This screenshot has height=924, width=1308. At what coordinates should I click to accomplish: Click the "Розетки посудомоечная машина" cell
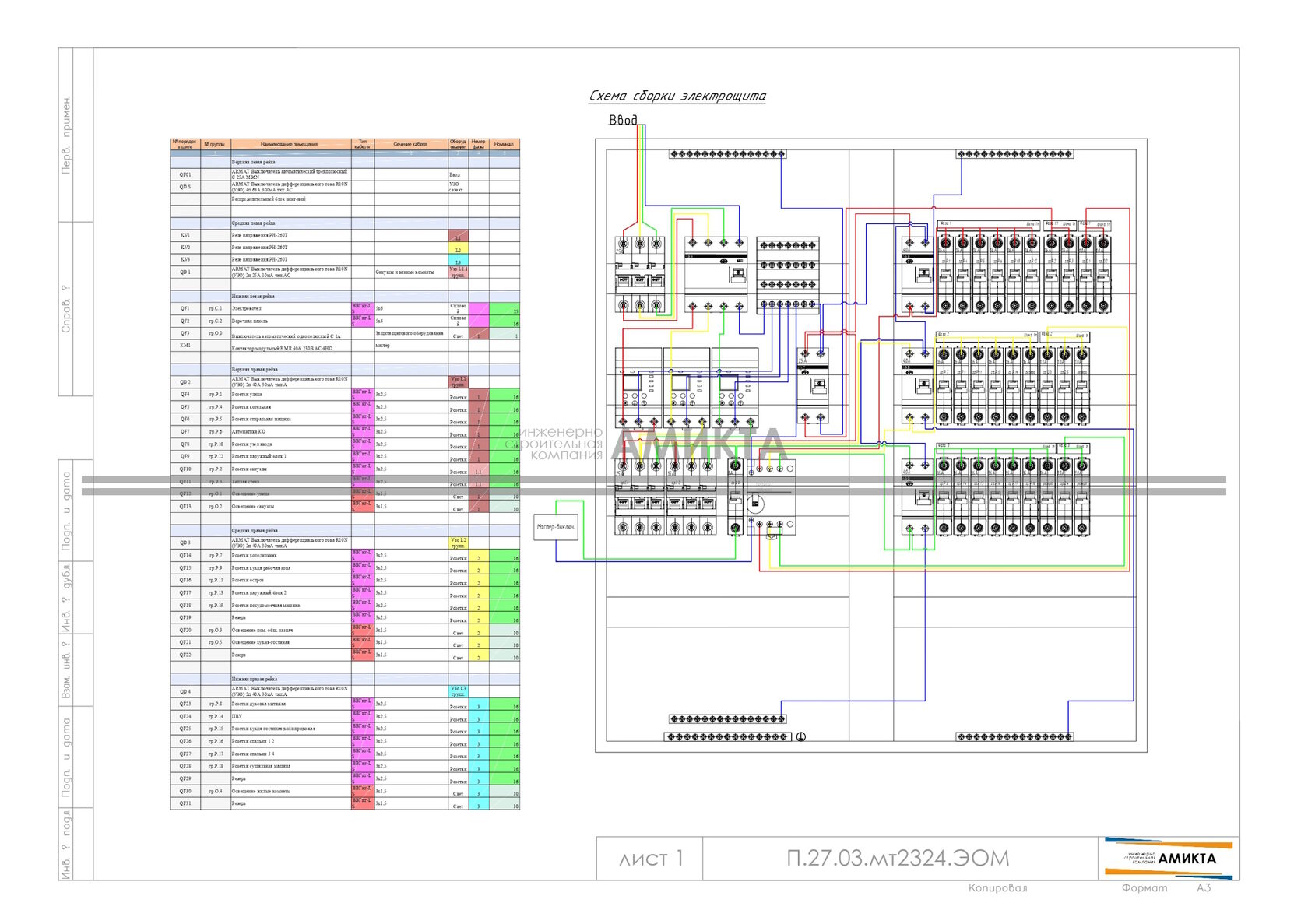290,606
